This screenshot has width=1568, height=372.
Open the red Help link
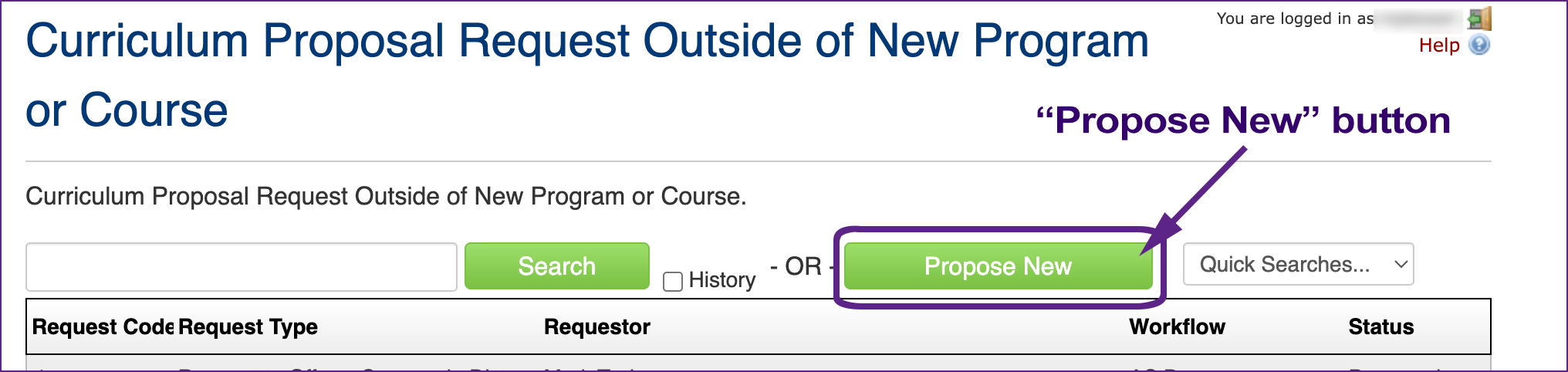(x=1439, y=46)
